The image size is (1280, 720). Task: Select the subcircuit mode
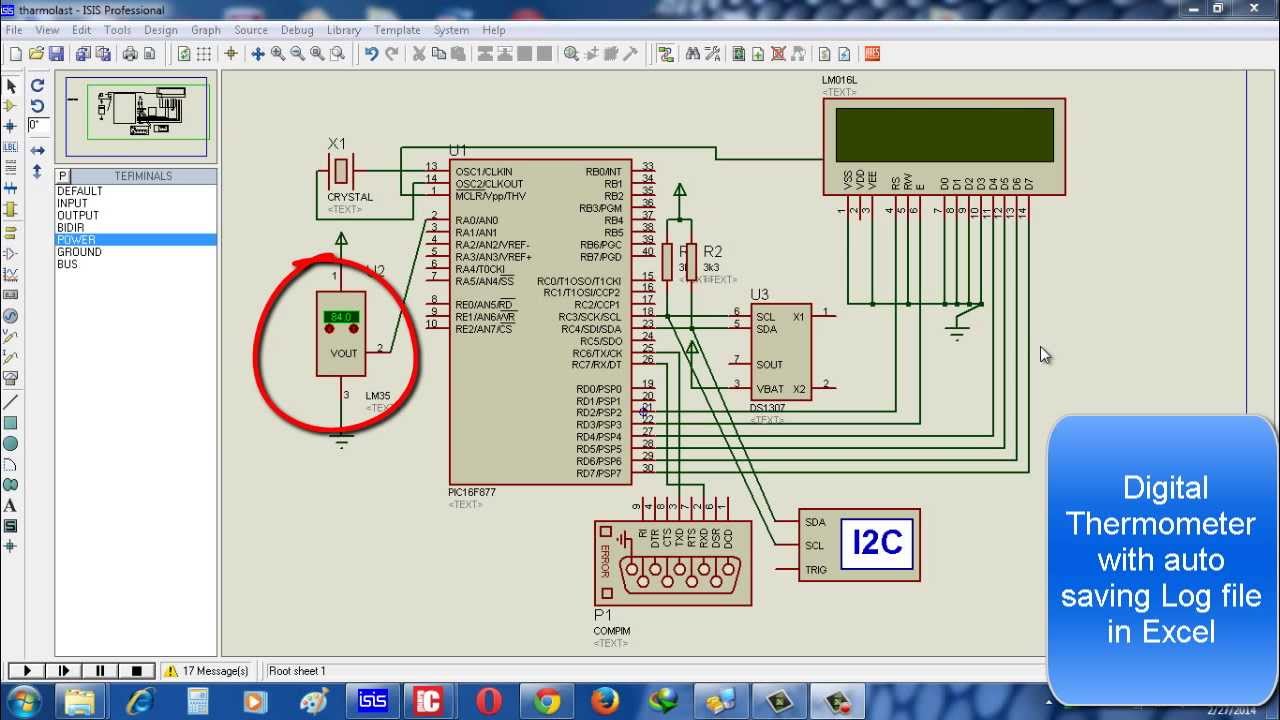pyautogui.click(x=12, y=209)
